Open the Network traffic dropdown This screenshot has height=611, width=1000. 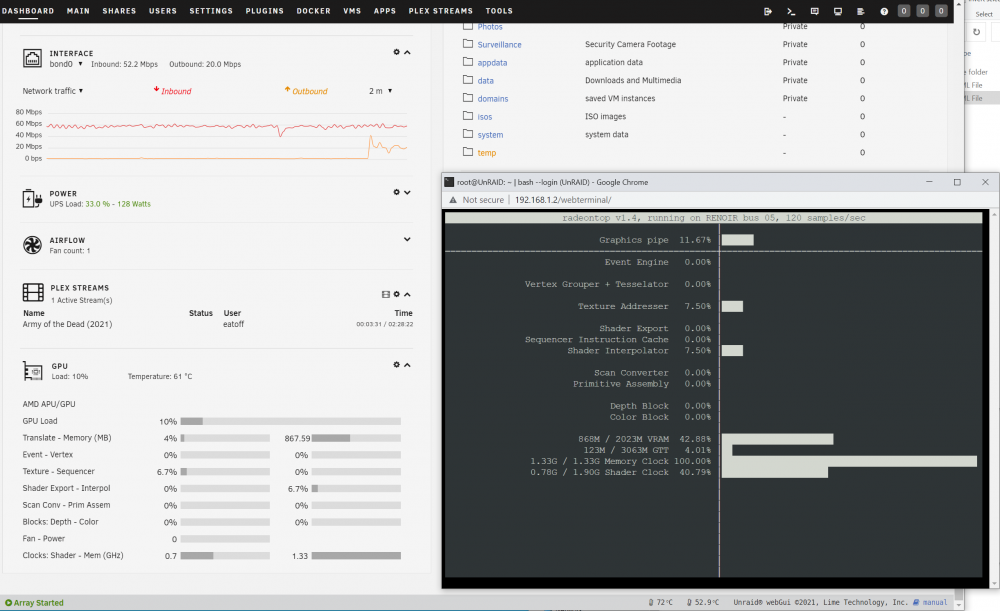tap(52, 91)
